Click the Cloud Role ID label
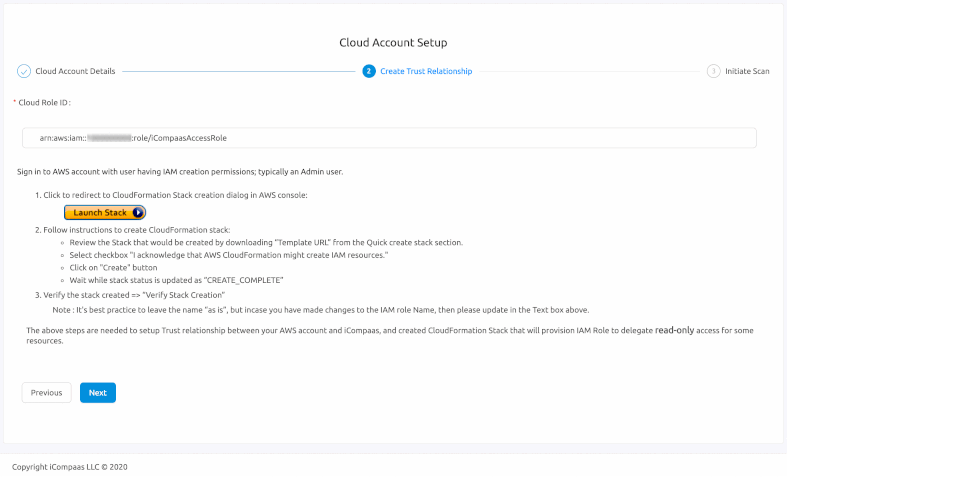The image size is (960, 490). pyautogui.click(x=44, y=102)
